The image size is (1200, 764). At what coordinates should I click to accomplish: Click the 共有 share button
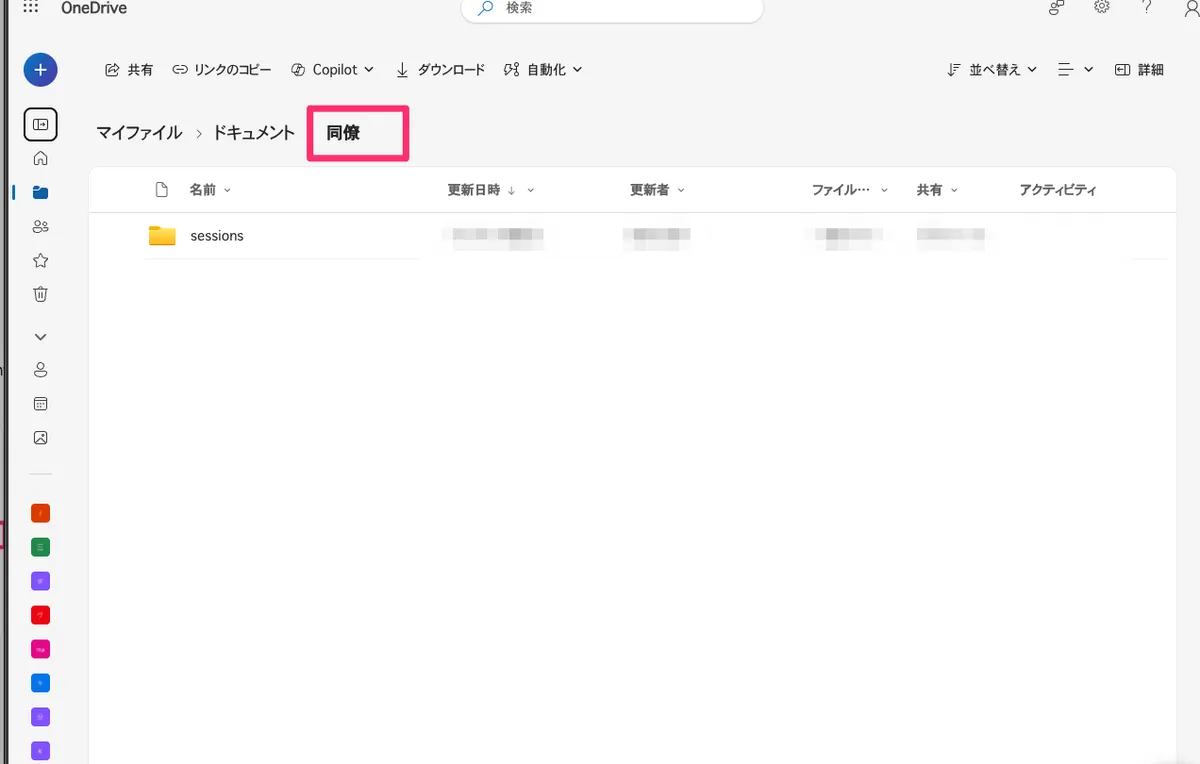pyautogui.click(x=129, y=70)
